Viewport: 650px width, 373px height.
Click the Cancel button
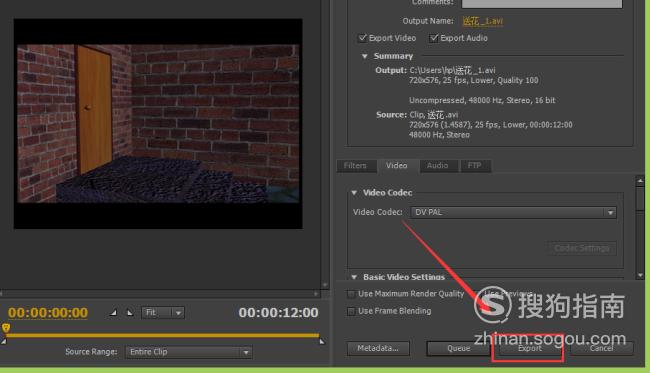601,349
